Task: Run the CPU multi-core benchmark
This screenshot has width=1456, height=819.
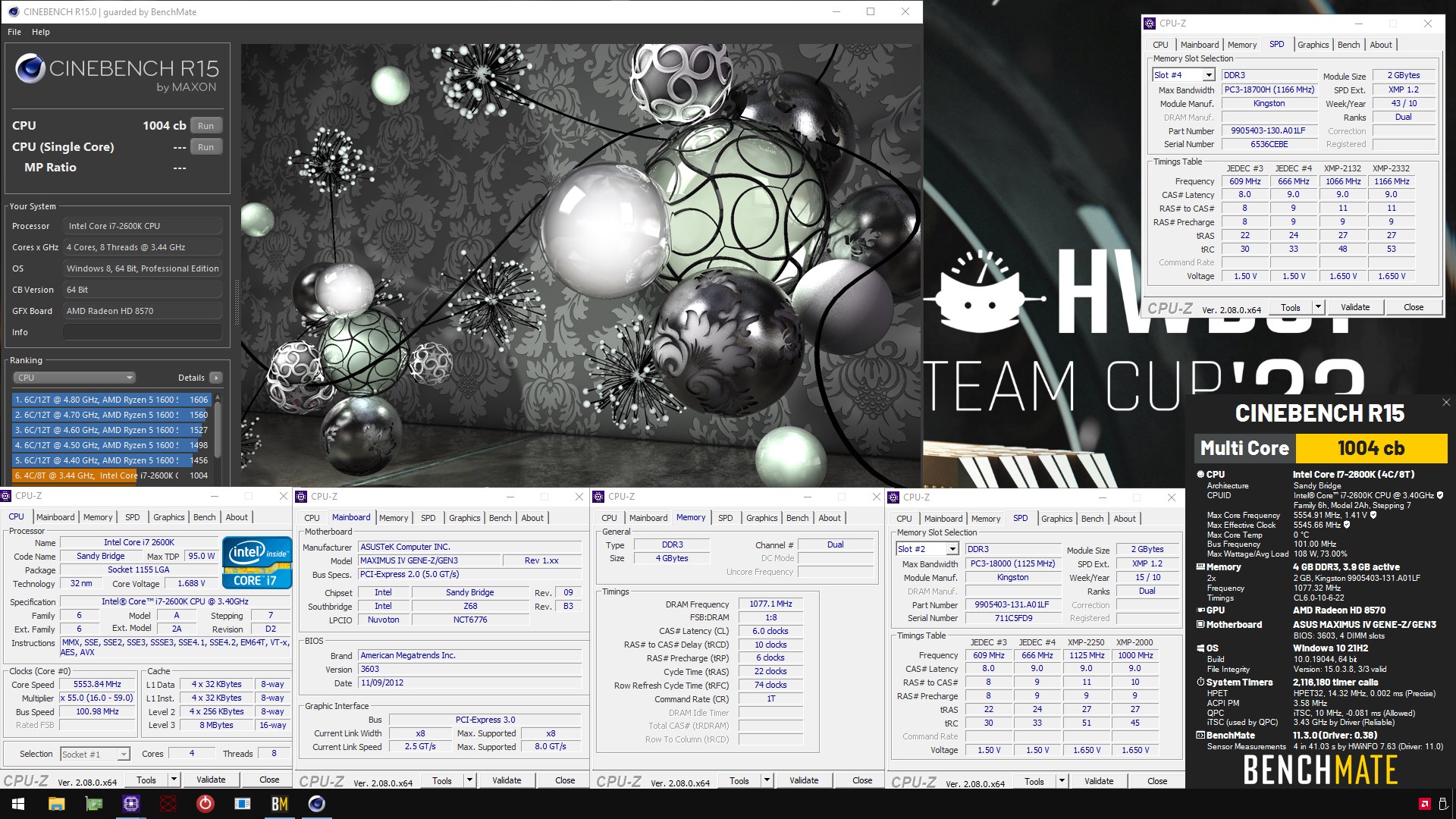Action: [206, 126]
